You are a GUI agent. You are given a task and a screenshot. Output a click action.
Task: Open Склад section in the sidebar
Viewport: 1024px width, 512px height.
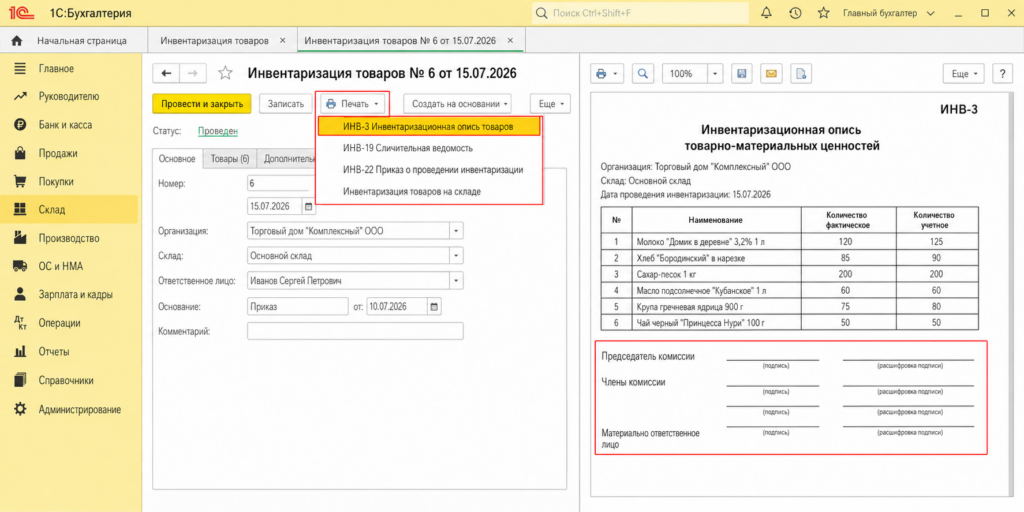tap(69, 210)
